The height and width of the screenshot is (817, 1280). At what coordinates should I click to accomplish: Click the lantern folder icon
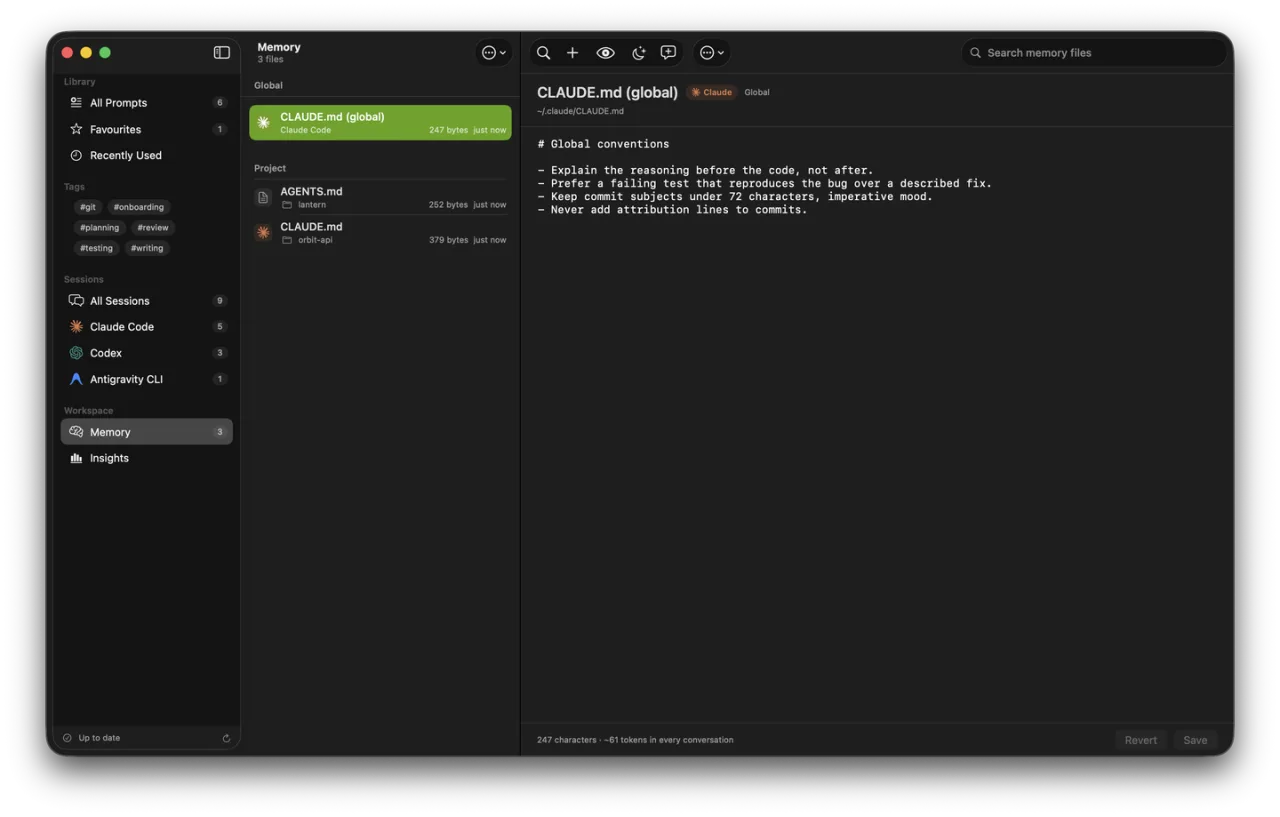coord(287,205)
